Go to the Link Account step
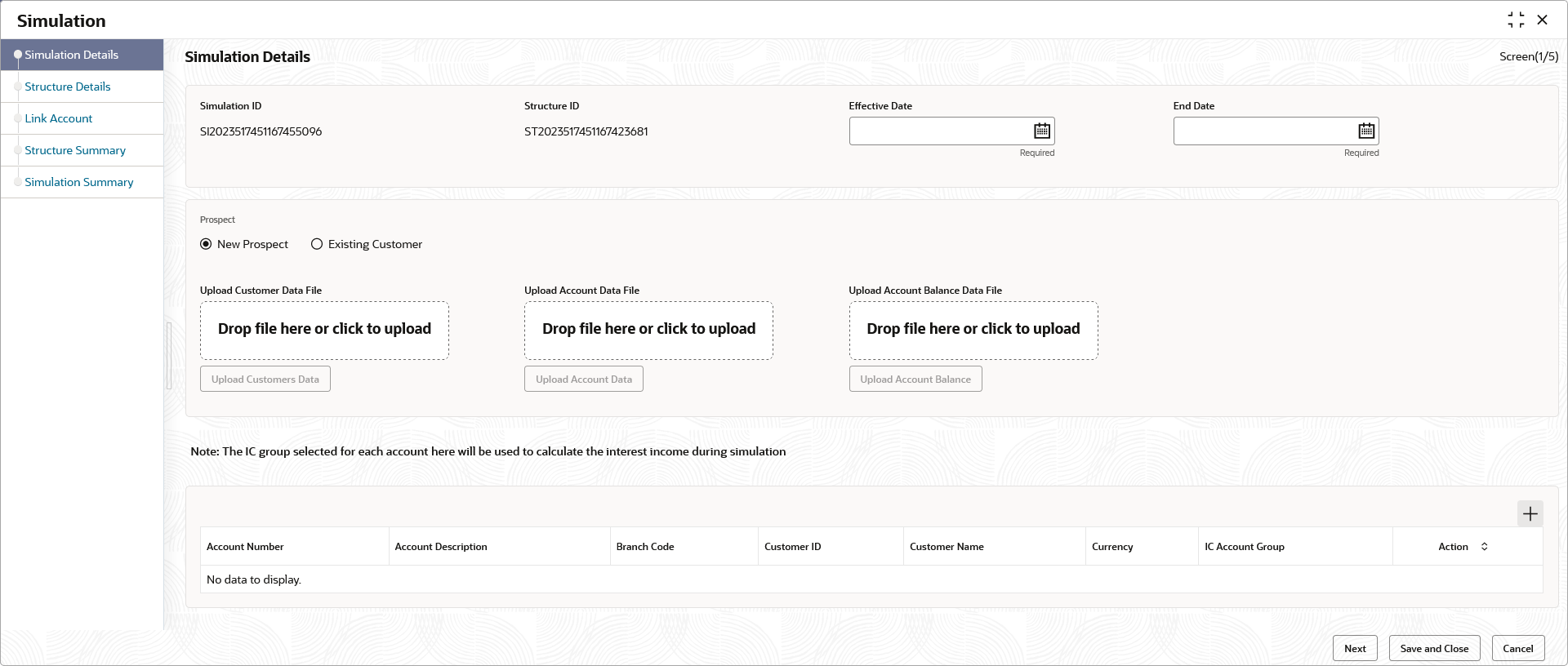The image size is (1568, 666). point(82,118)
